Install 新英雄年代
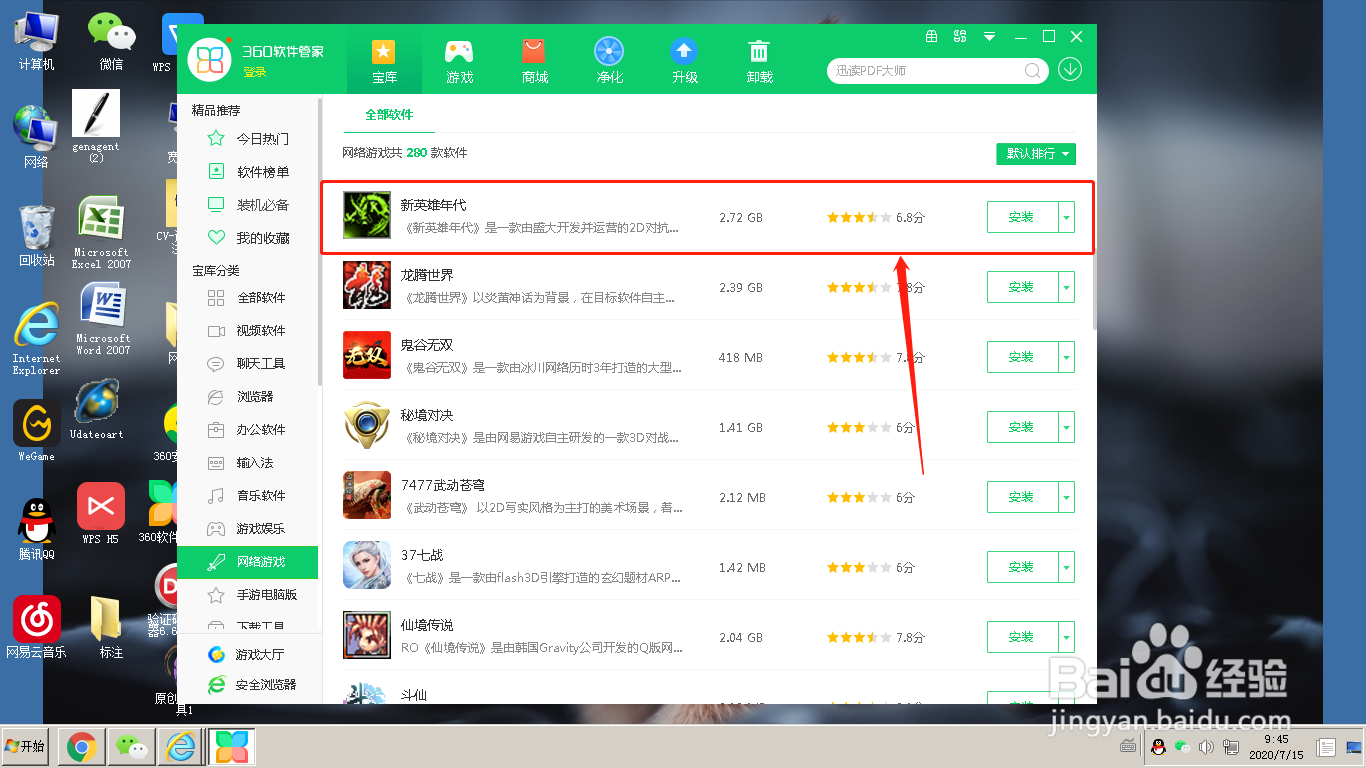The image size is (1366, 768). (x=1022, y=217)
